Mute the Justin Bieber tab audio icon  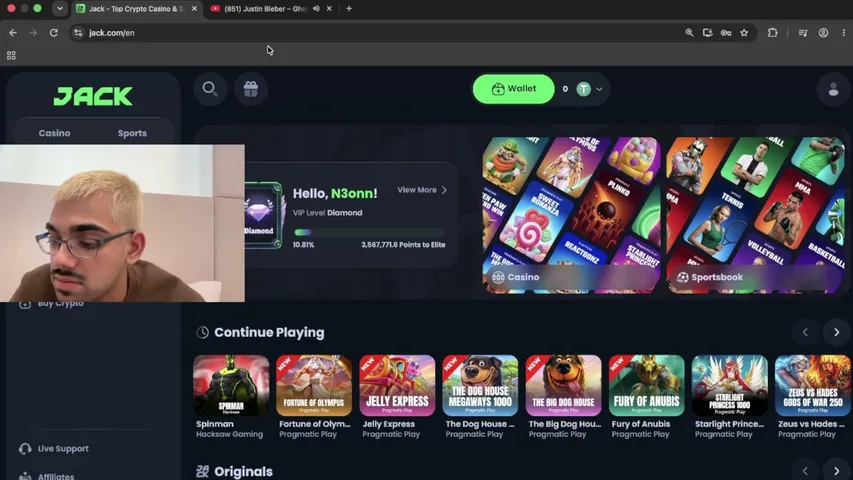[316, 9]
